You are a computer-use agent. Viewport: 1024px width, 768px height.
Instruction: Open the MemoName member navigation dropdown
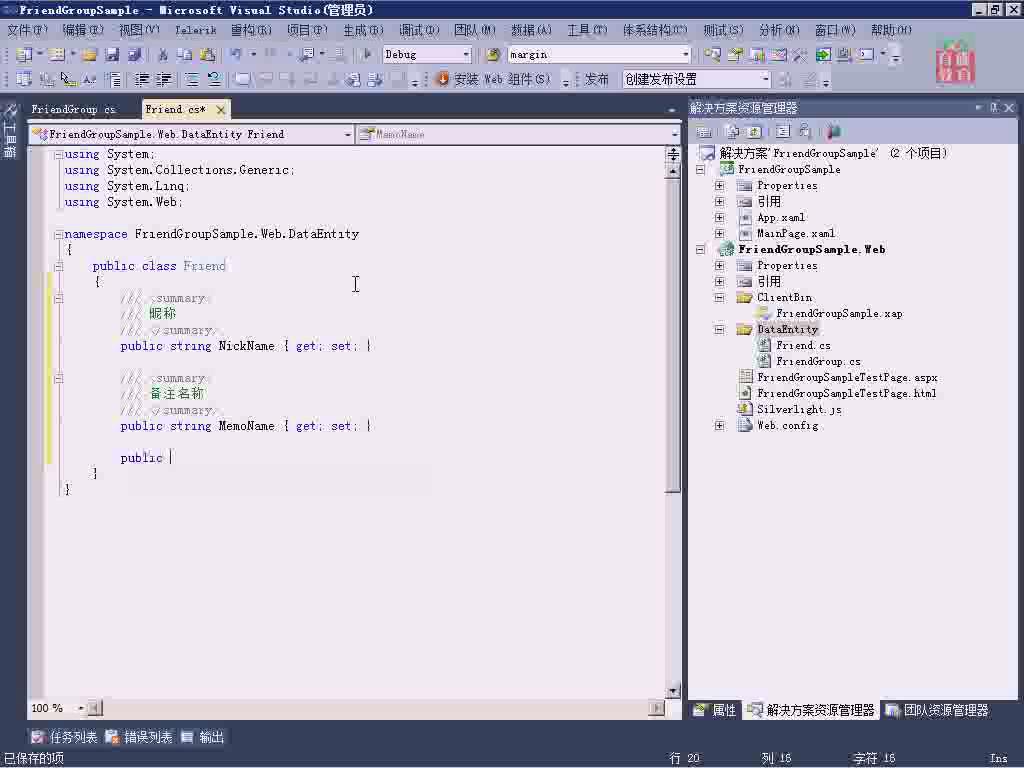pyautogui.click(x=674, y=135)
